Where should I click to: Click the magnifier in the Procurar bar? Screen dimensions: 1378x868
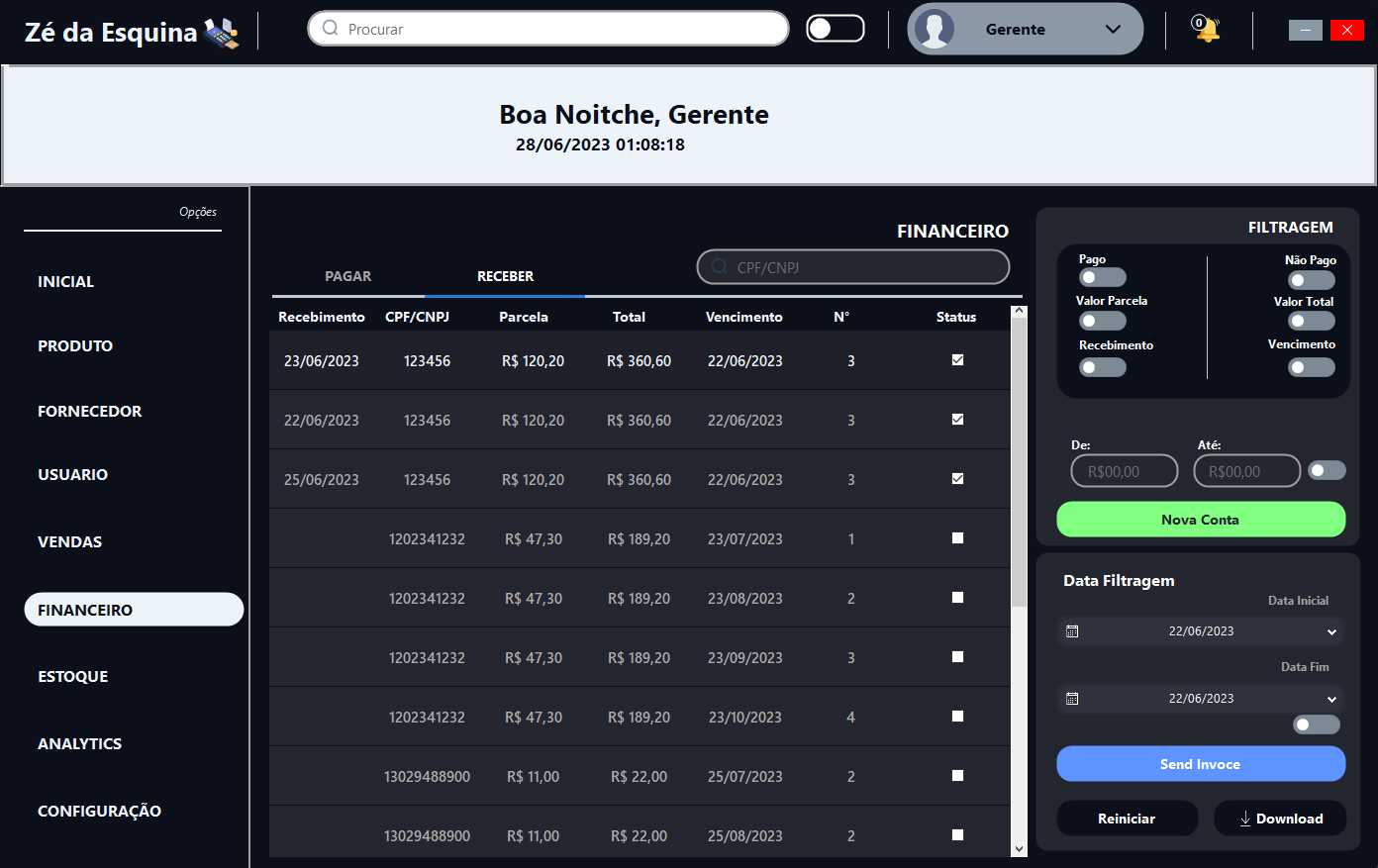click(328, 29)
